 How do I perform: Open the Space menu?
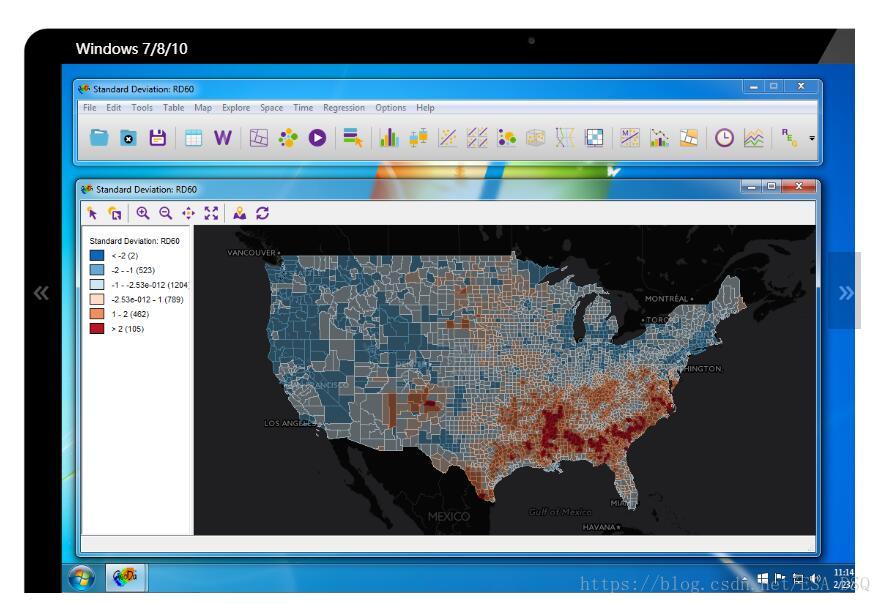pyautogui.click(x=271, y=107)
